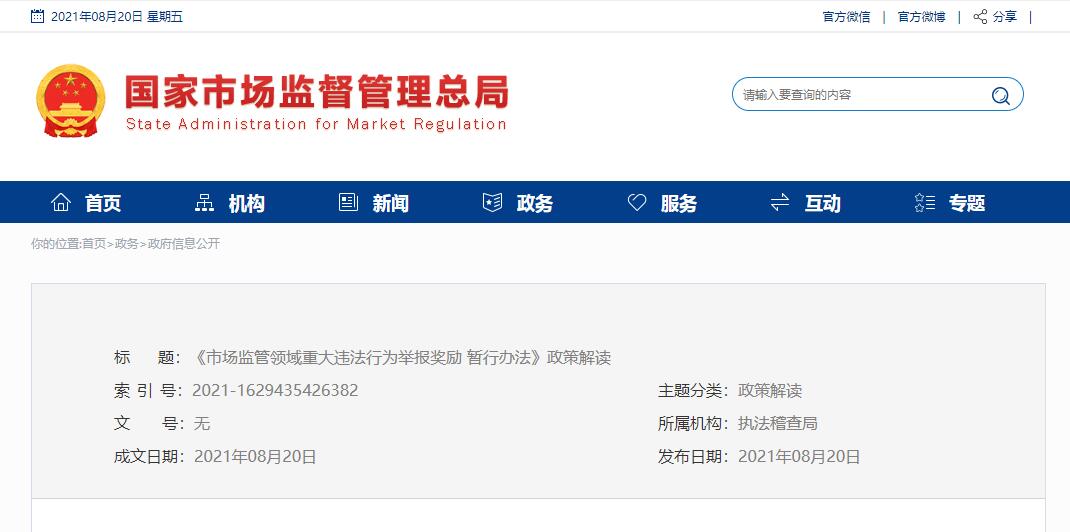Click the article title 政策解读 text
The height and width of the screenshot is (532, 1070).
[579, 357]
